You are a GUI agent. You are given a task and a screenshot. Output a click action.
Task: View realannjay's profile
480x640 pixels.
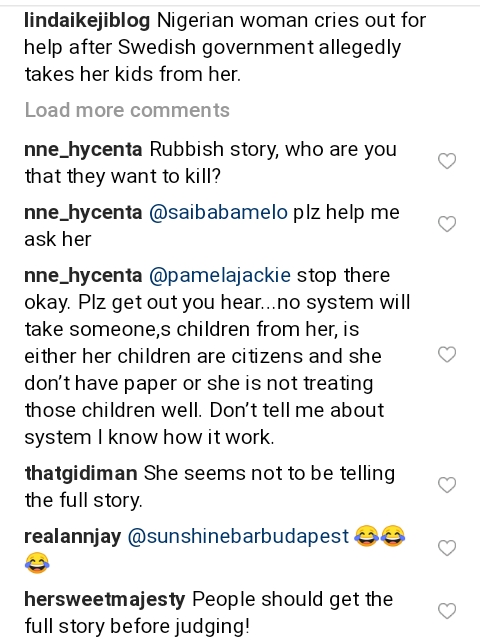pyautogui.click(x=73, y=536)
